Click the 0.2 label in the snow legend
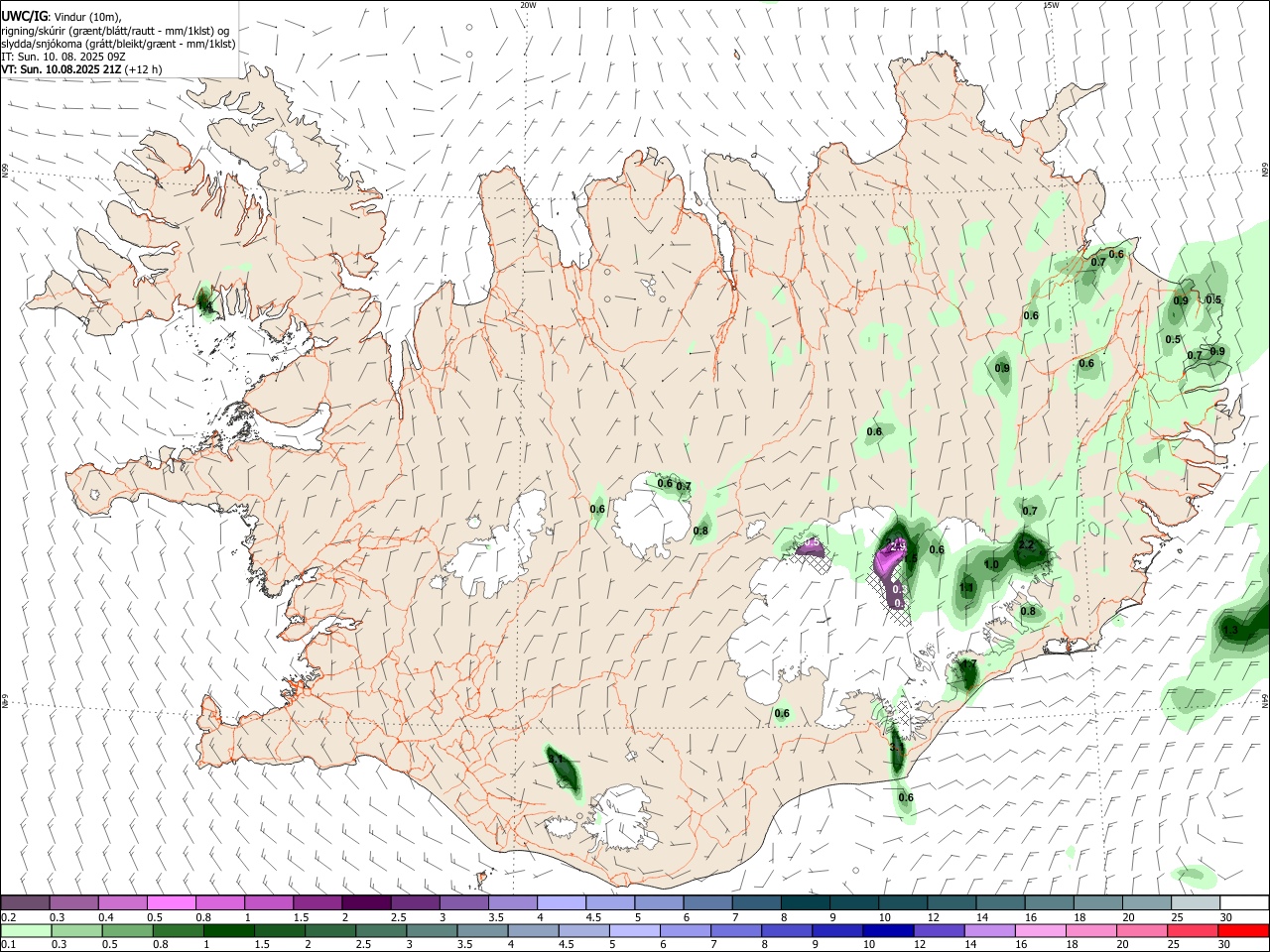This screenshot has width=1270, height=952. [x=8, y=917]
